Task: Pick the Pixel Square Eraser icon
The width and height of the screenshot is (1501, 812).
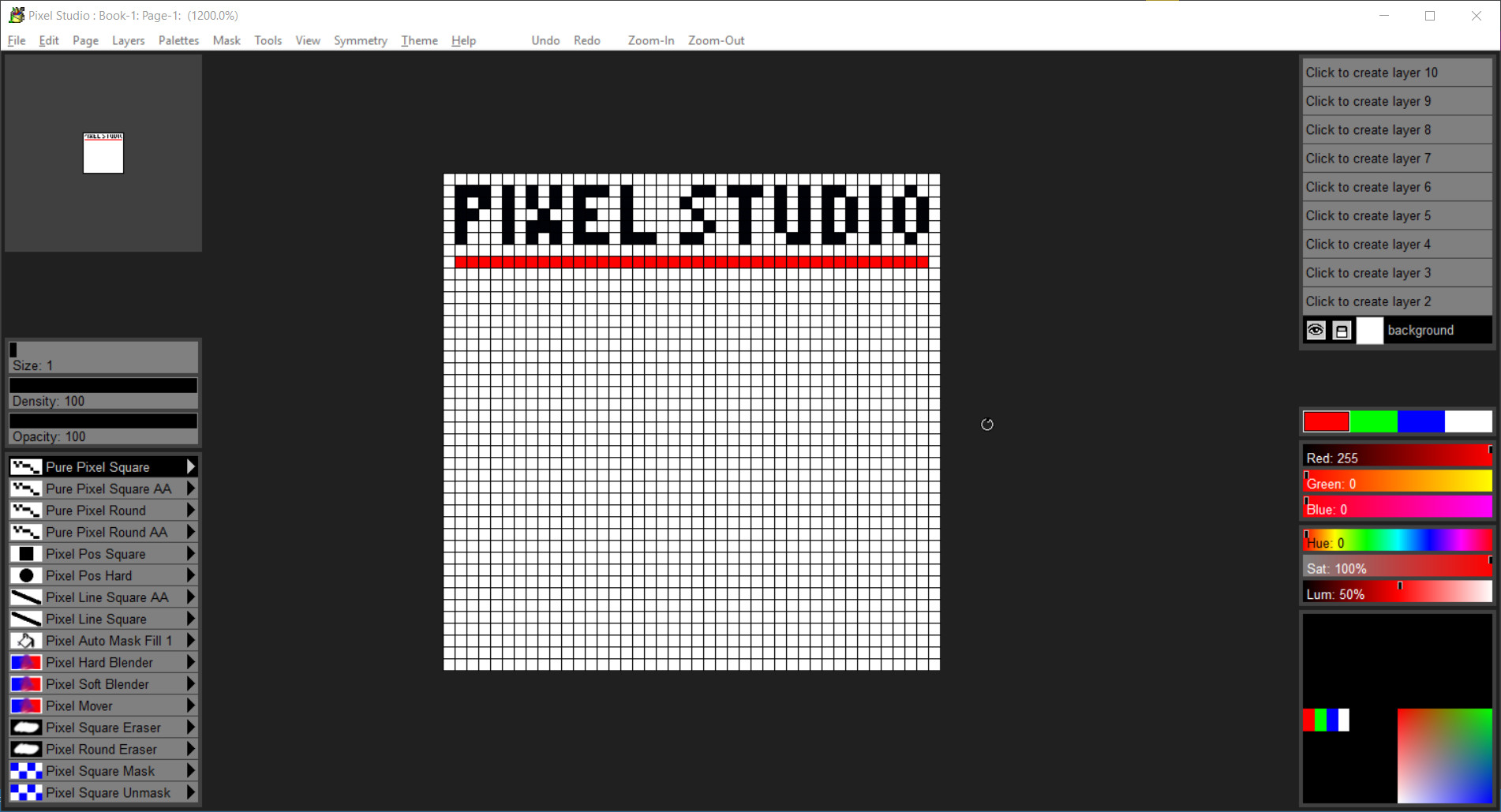Action: (26, 728)
